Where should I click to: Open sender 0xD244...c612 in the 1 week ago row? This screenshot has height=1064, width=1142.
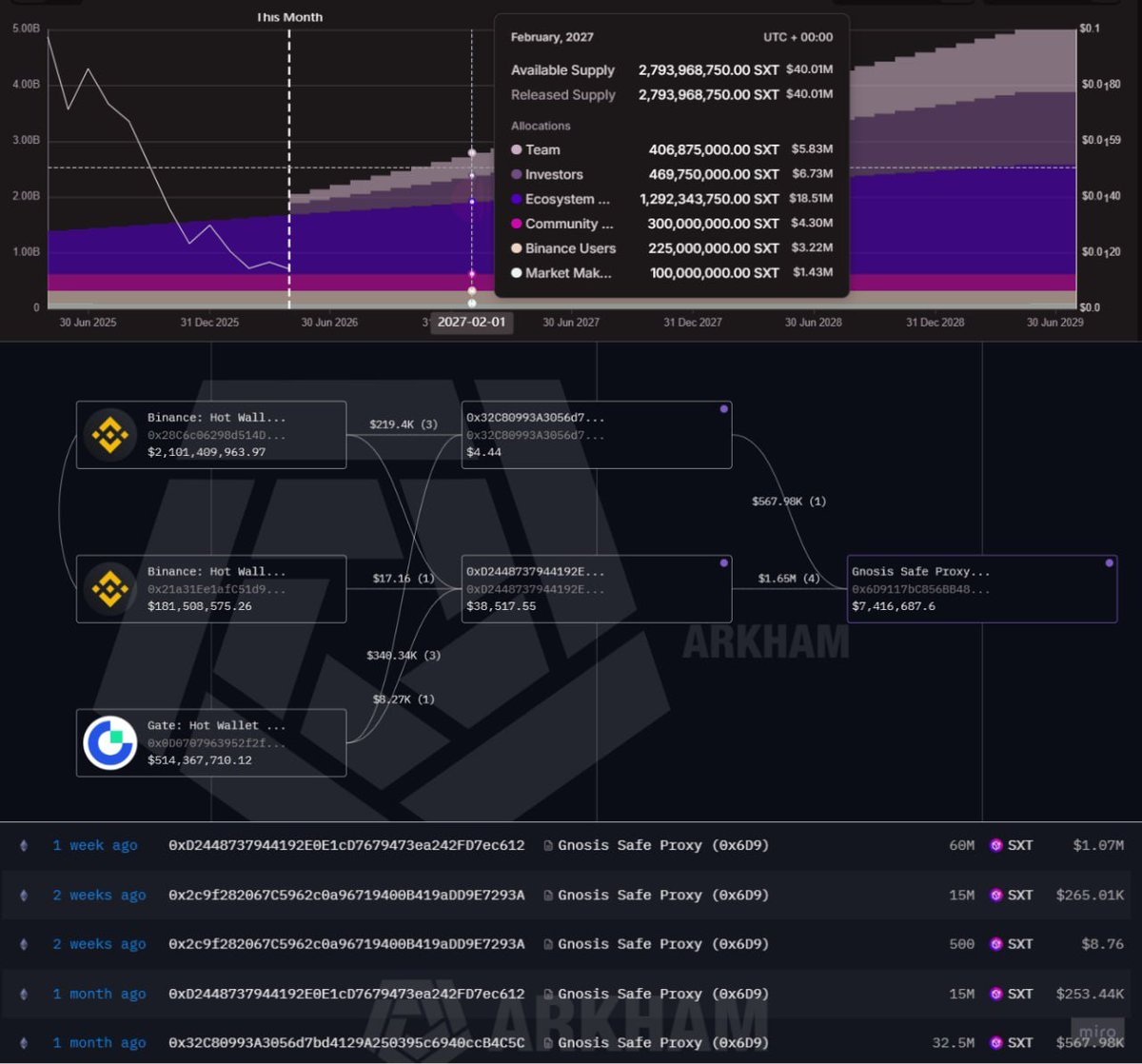346,845
